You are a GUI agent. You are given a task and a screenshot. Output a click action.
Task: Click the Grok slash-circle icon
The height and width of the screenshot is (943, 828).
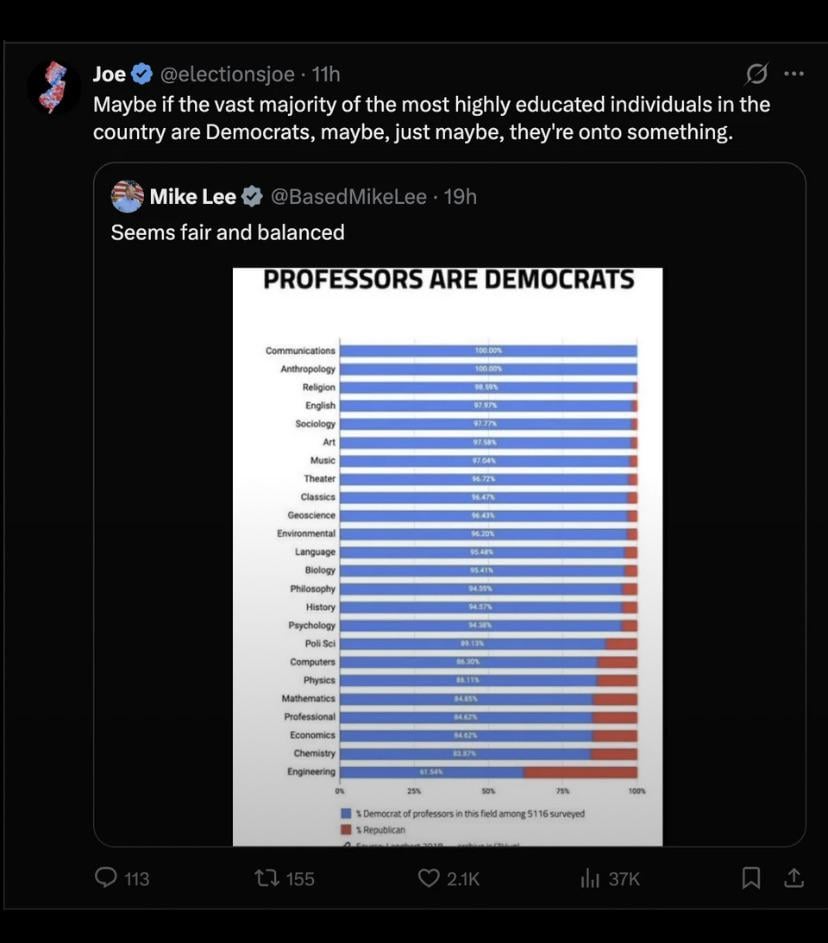757,74
